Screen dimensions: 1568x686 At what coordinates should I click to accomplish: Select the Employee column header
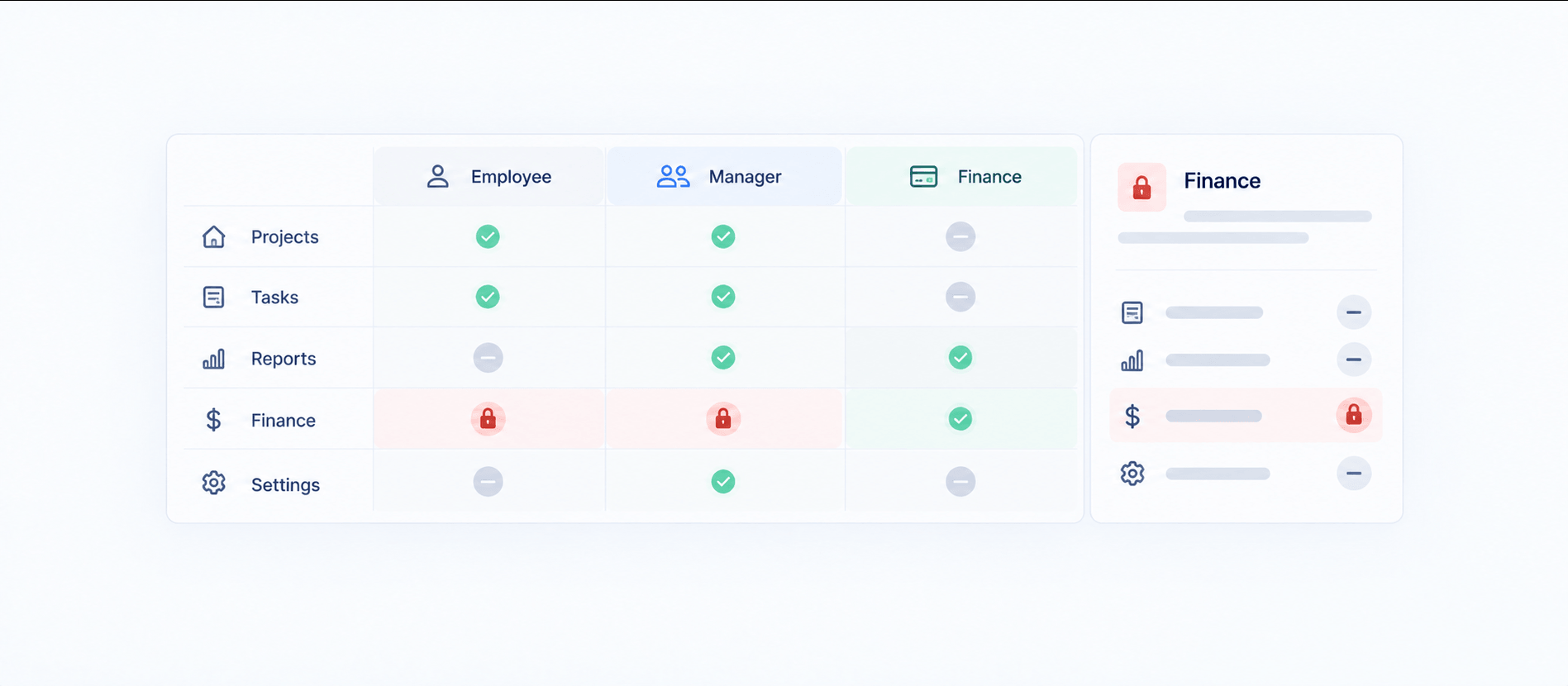[489, 176]
